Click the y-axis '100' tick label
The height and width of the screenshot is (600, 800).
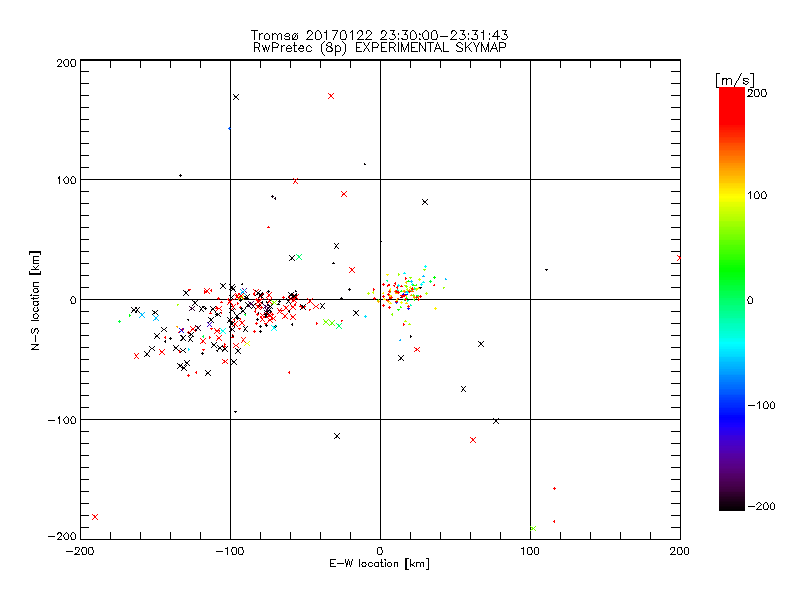[x=66, y=180]
